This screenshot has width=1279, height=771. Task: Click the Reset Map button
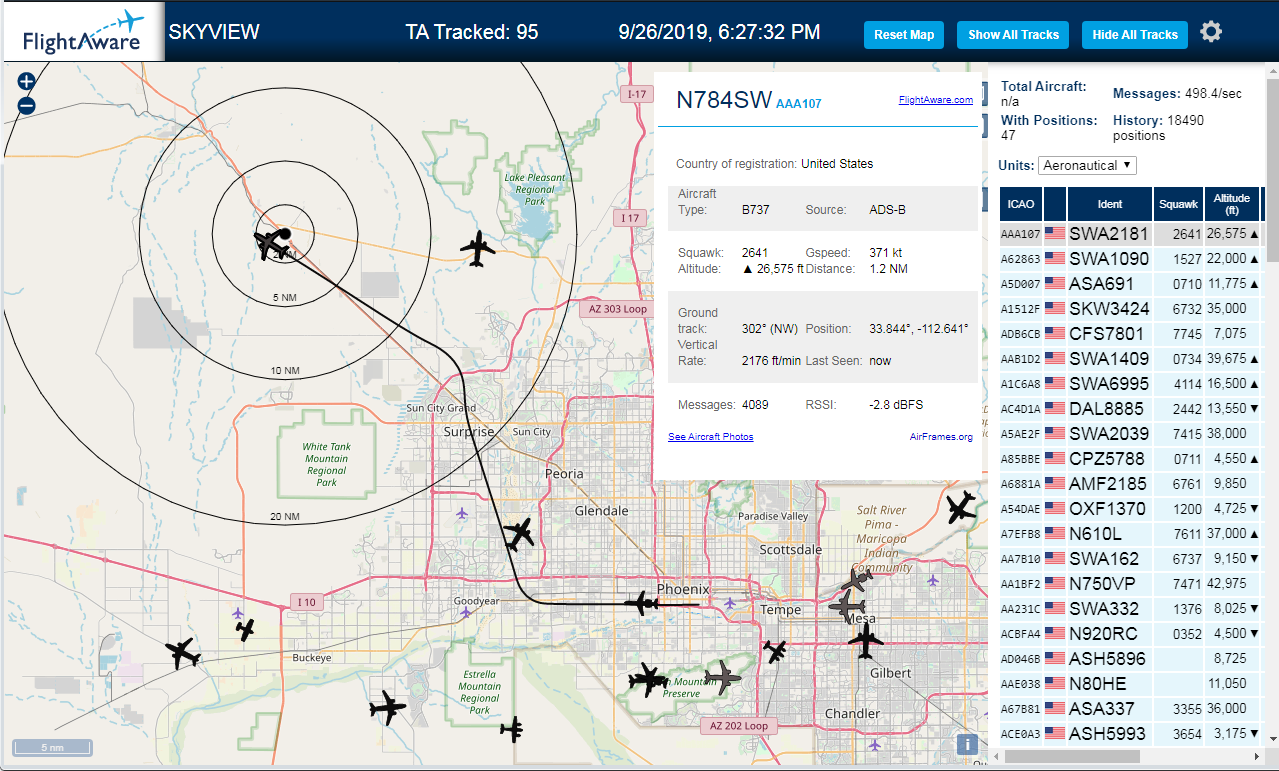pyautogui.click(x=904, y=35)
